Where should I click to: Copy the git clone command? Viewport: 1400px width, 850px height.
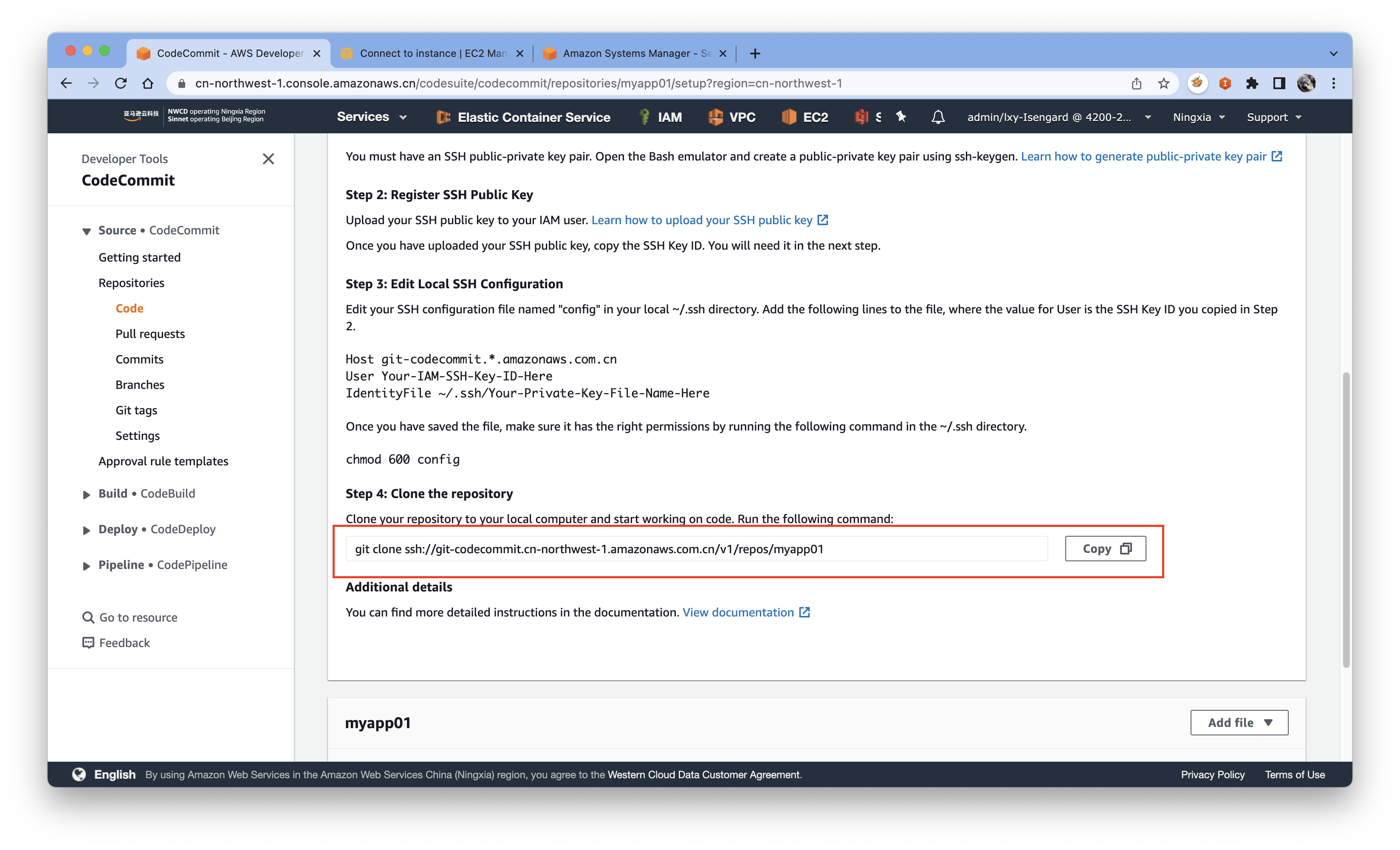click(x=1105, y=549)
